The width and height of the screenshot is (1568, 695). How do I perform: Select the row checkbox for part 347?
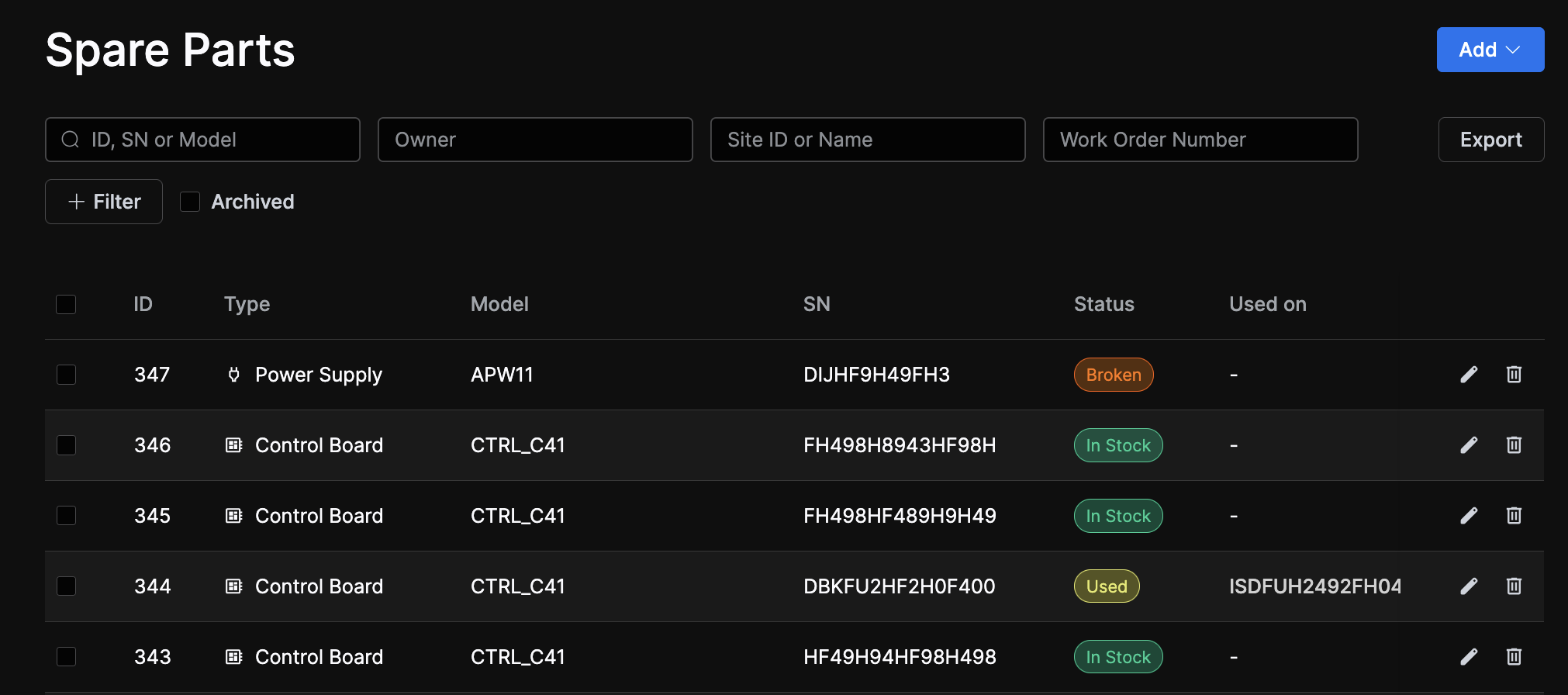66,375
